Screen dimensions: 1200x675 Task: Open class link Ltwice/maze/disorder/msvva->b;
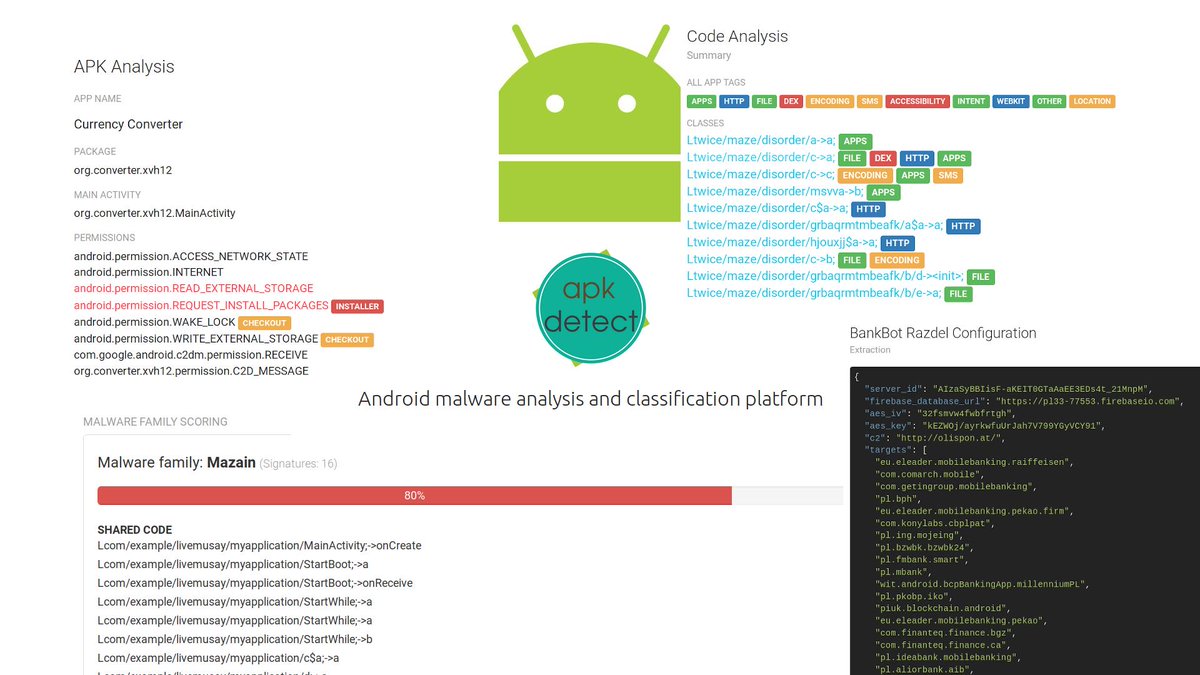coord(775,192)
